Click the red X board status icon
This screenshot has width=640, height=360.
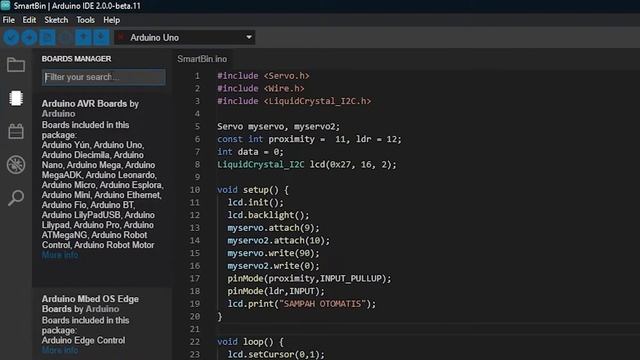[120, 37]
